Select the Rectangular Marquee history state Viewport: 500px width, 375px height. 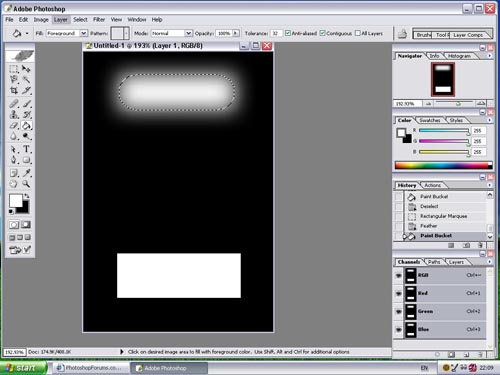pos(443,216)
